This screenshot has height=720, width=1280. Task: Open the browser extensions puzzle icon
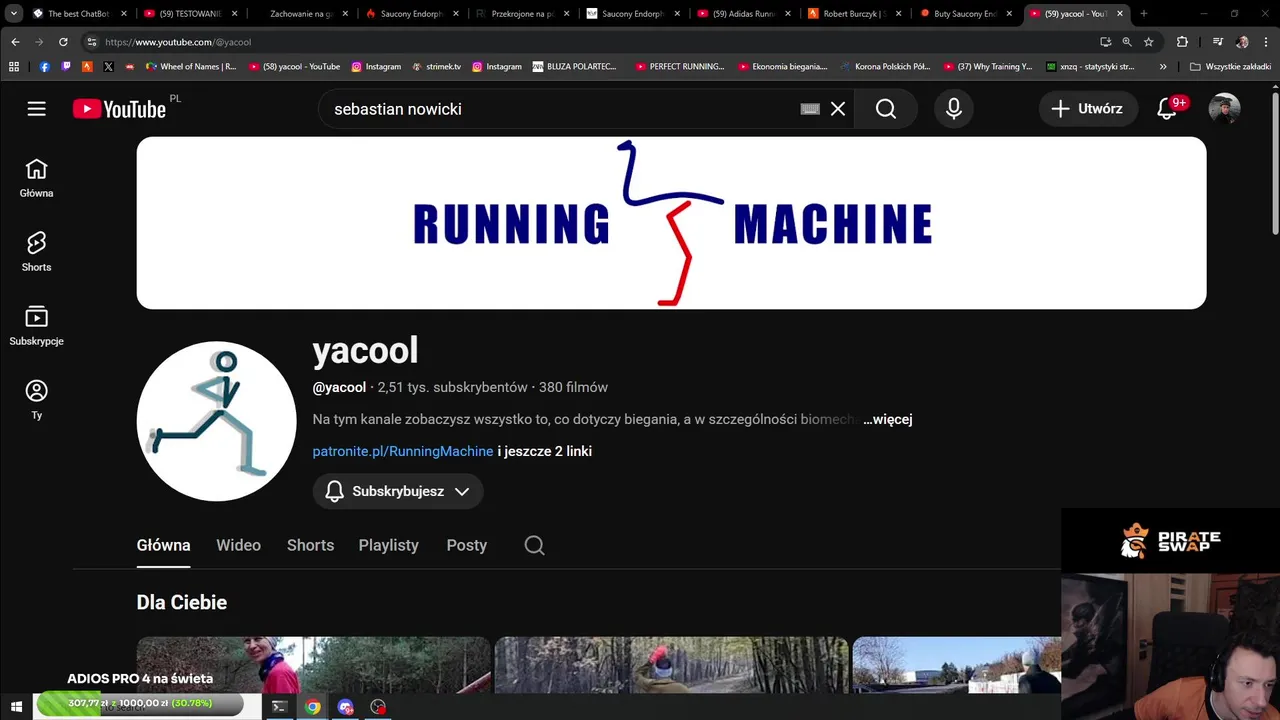[1182, 42]
